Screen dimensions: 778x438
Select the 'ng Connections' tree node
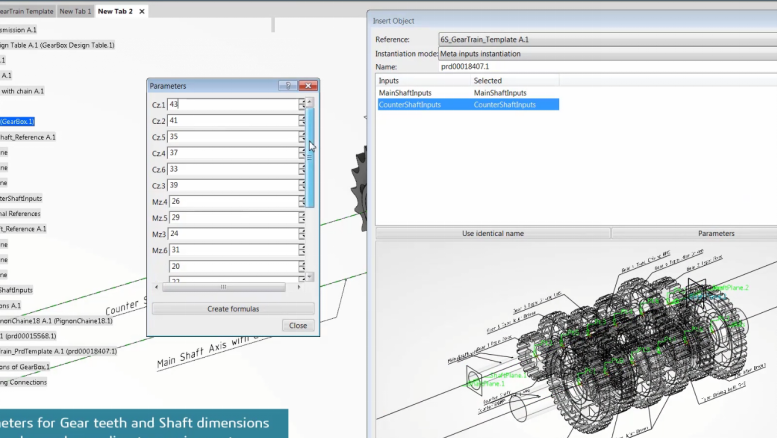[23, 382]
